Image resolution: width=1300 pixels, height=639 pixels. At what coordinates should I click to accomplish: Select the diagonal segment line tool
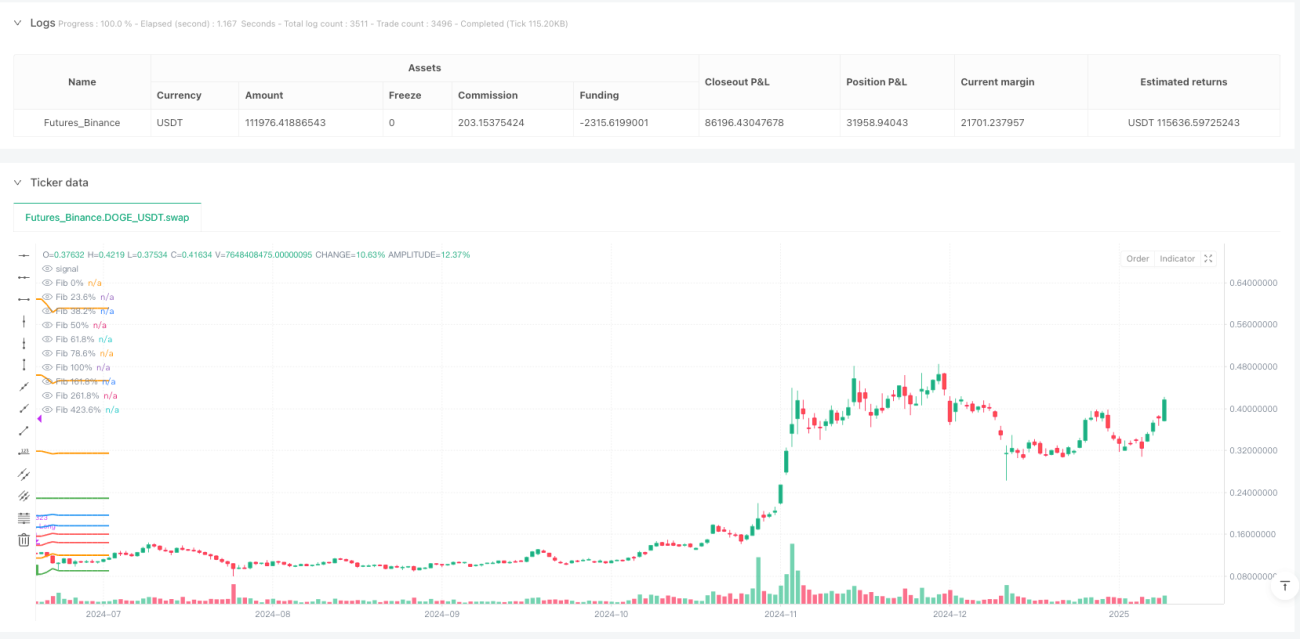pyautogui.click(x=24, y=431)
